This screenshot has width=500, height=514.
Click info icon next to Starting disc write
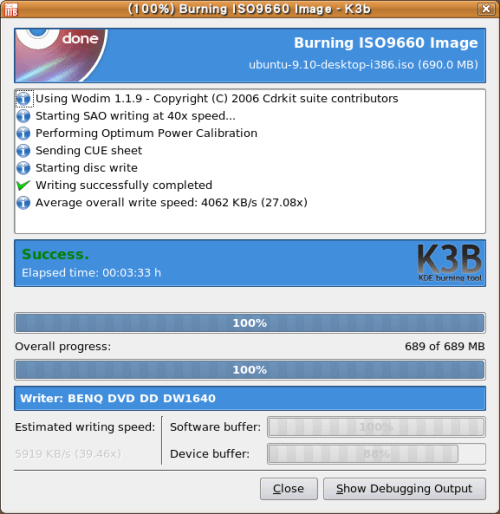[23, 168]
